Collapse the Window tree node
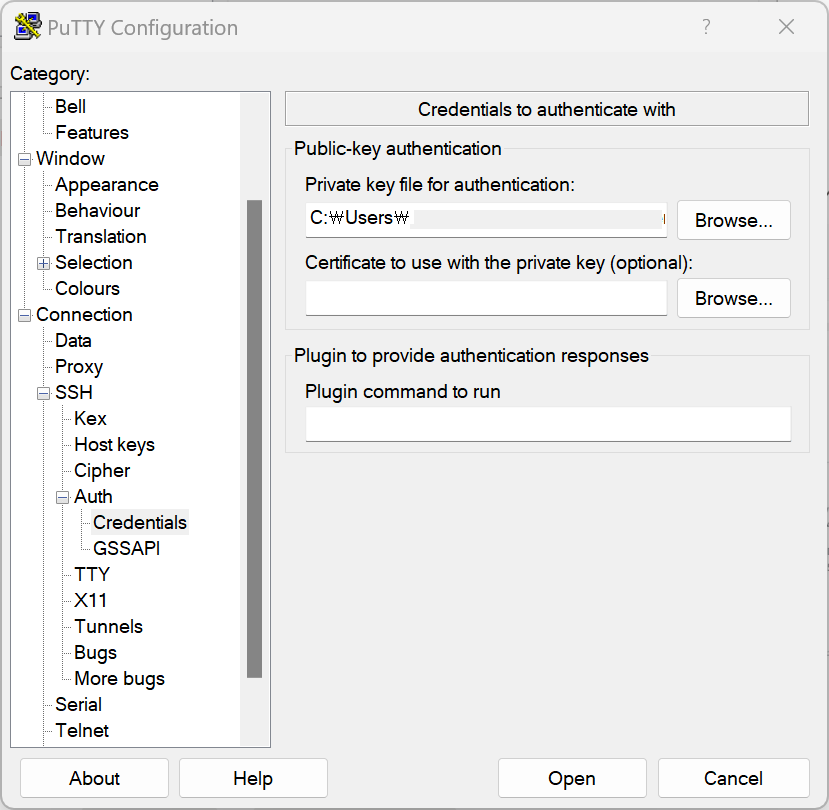 click(24, 159)
